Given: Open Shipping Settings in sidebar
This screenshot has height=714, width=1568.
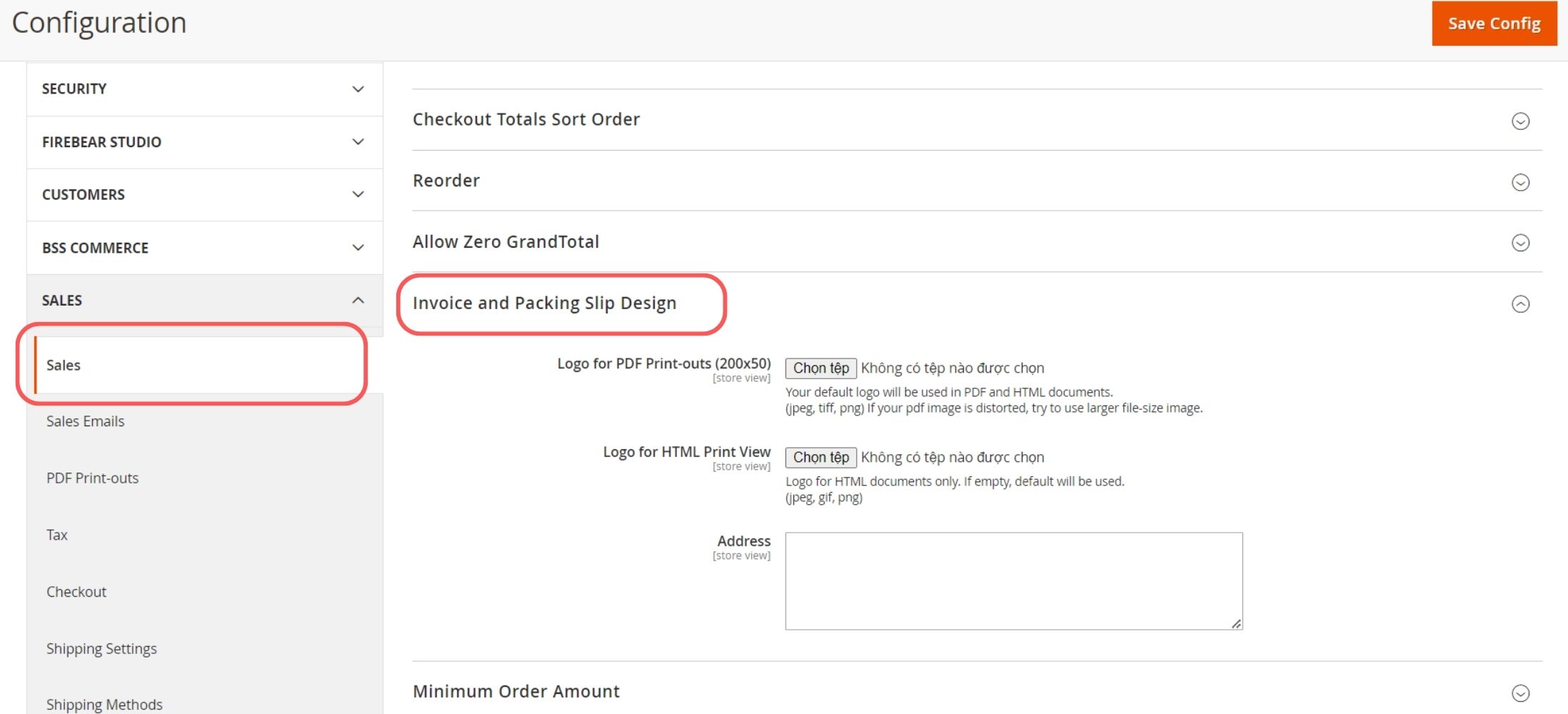Looking at the screenshot, I should point(101,649).
